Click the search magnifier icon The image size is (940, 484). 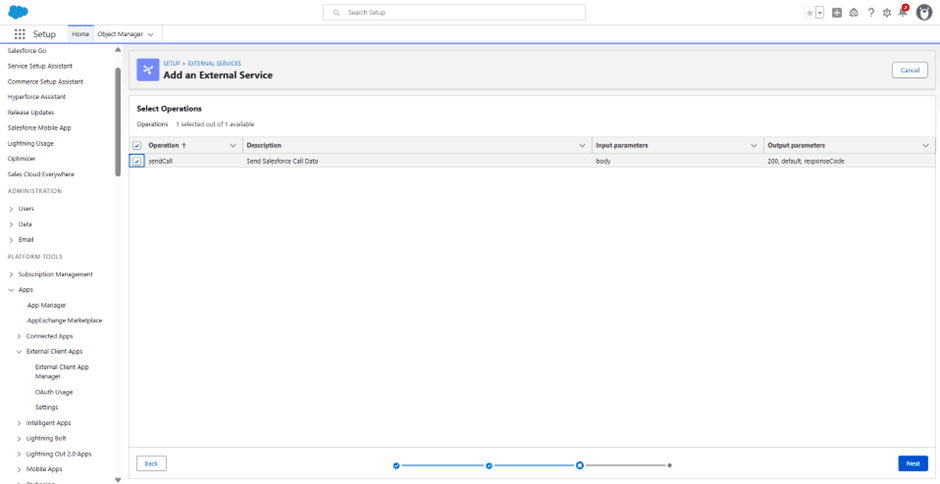tap(337, 13)
